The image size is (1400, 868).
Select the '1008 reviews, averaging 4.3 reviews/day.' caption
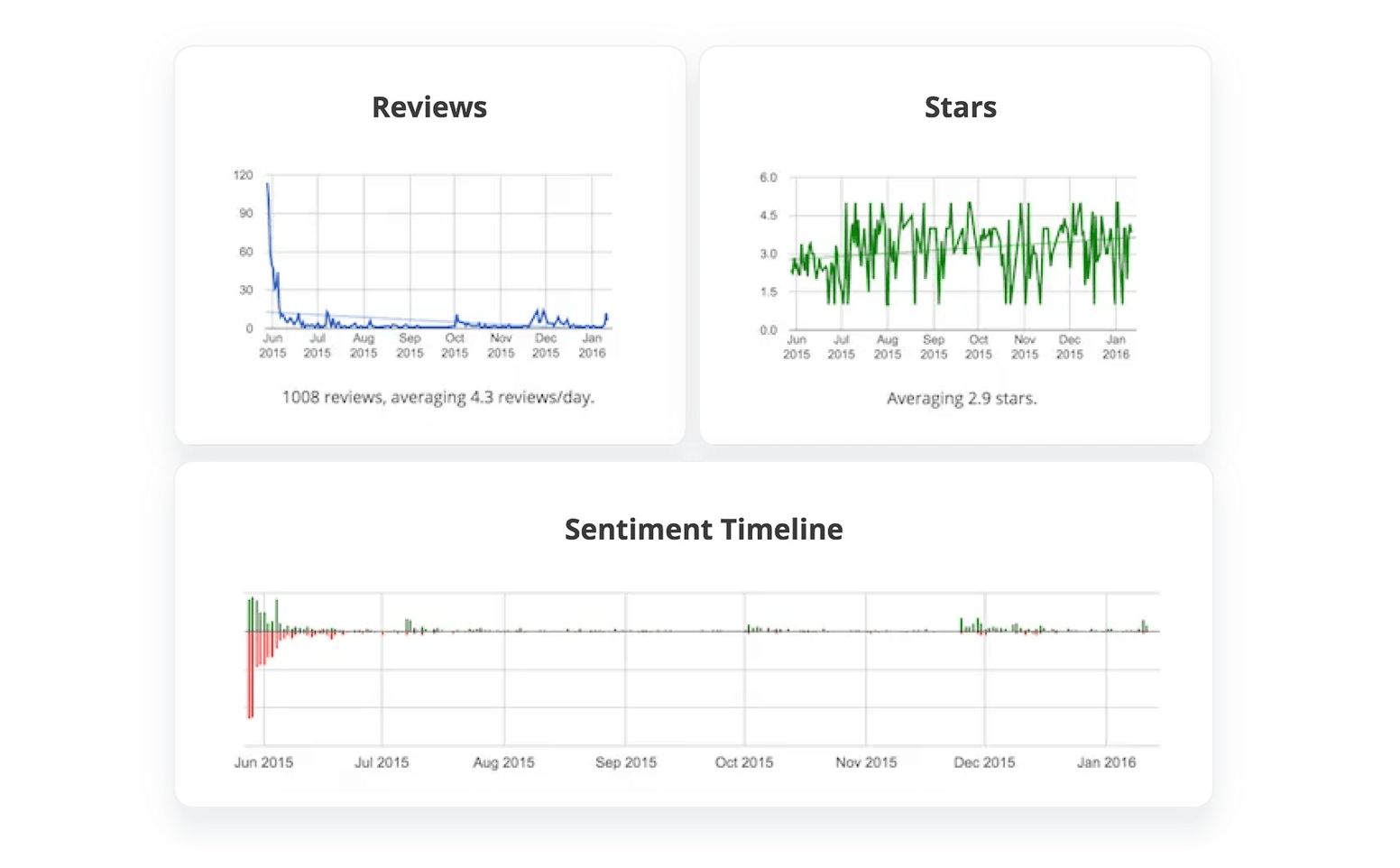(438, 397)
